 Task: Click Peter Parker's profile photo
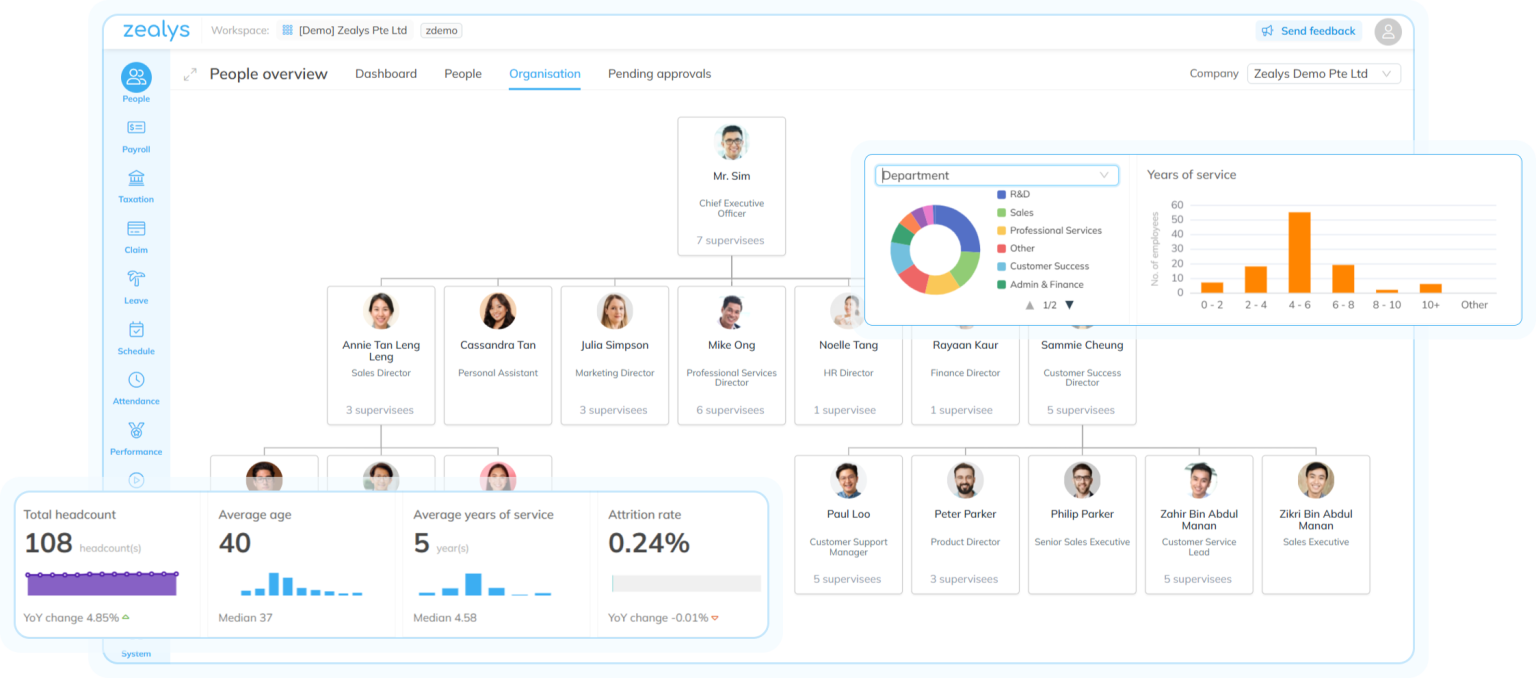965,480
